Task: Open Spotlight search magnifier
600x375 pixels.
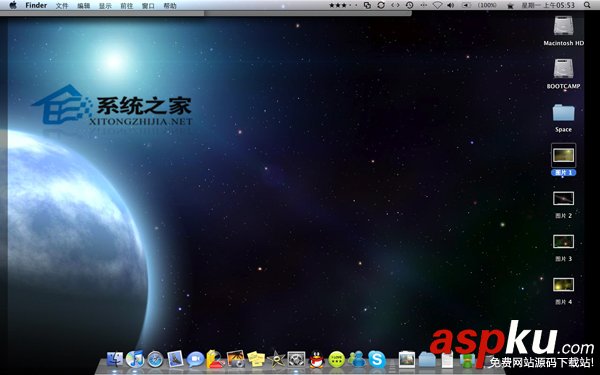Action: click(x=587, y=5)
